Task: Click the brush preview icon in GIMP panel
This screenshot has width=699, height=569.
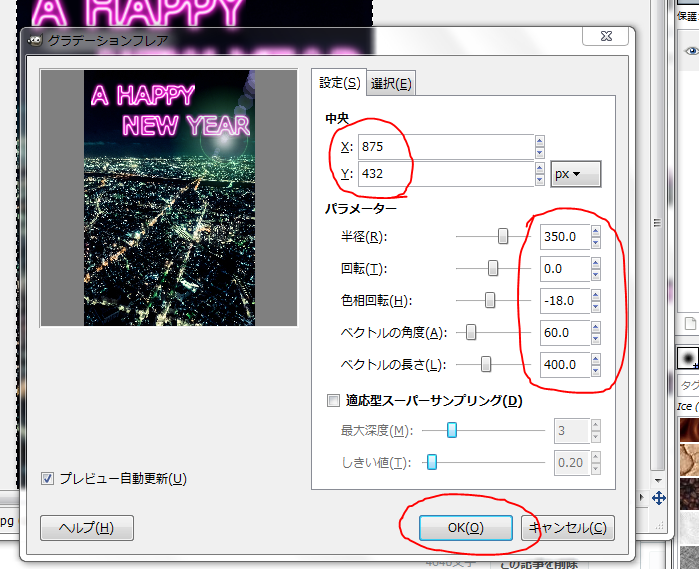Action: pos(688,358)
